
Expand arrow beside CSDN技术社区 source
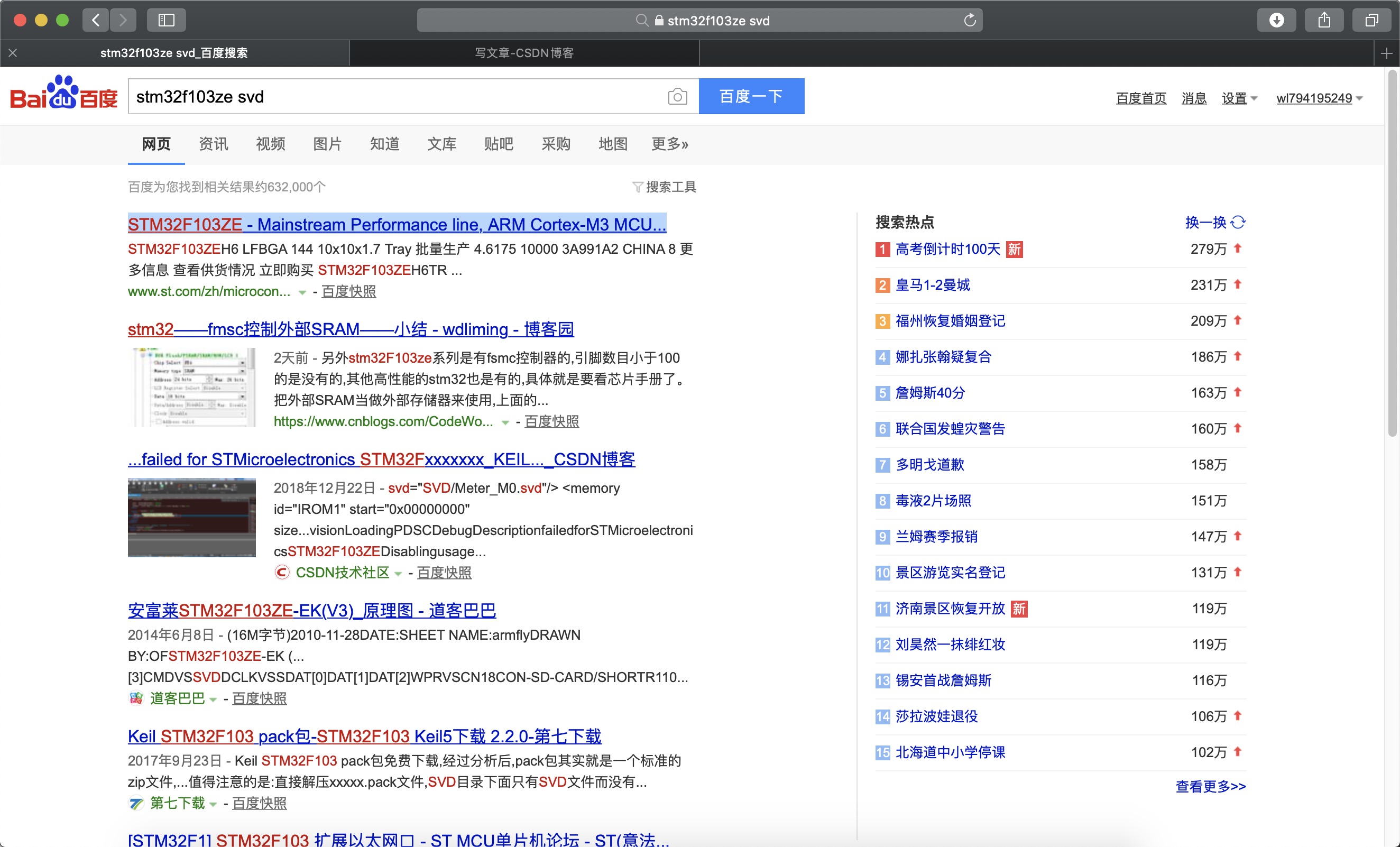[x=398, y=574]
